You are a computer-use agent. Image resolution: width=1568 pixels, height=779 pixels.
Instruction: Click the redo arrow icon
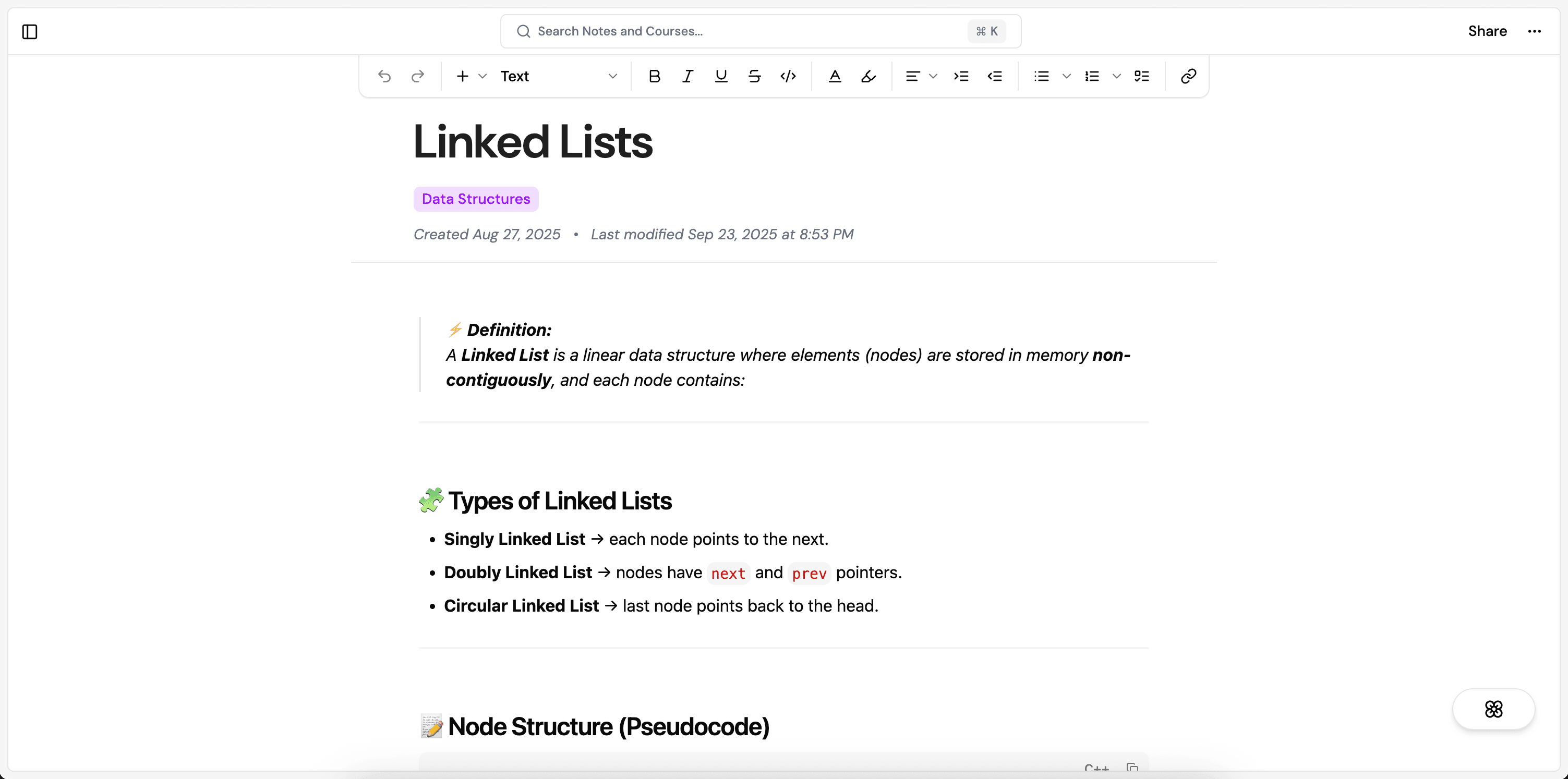click(x=418, y=76)
